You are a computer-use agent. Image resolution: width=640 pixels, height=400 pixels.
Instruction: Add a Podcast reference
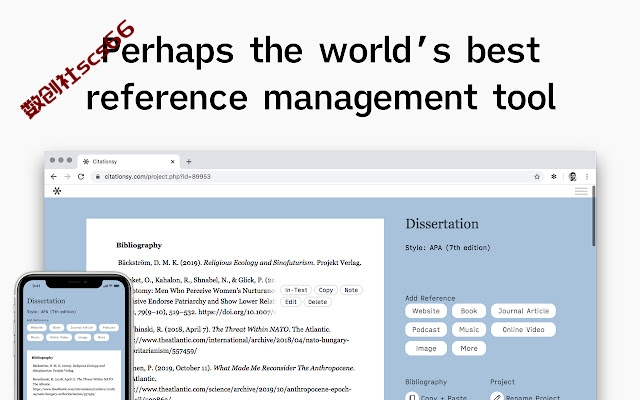426,329
